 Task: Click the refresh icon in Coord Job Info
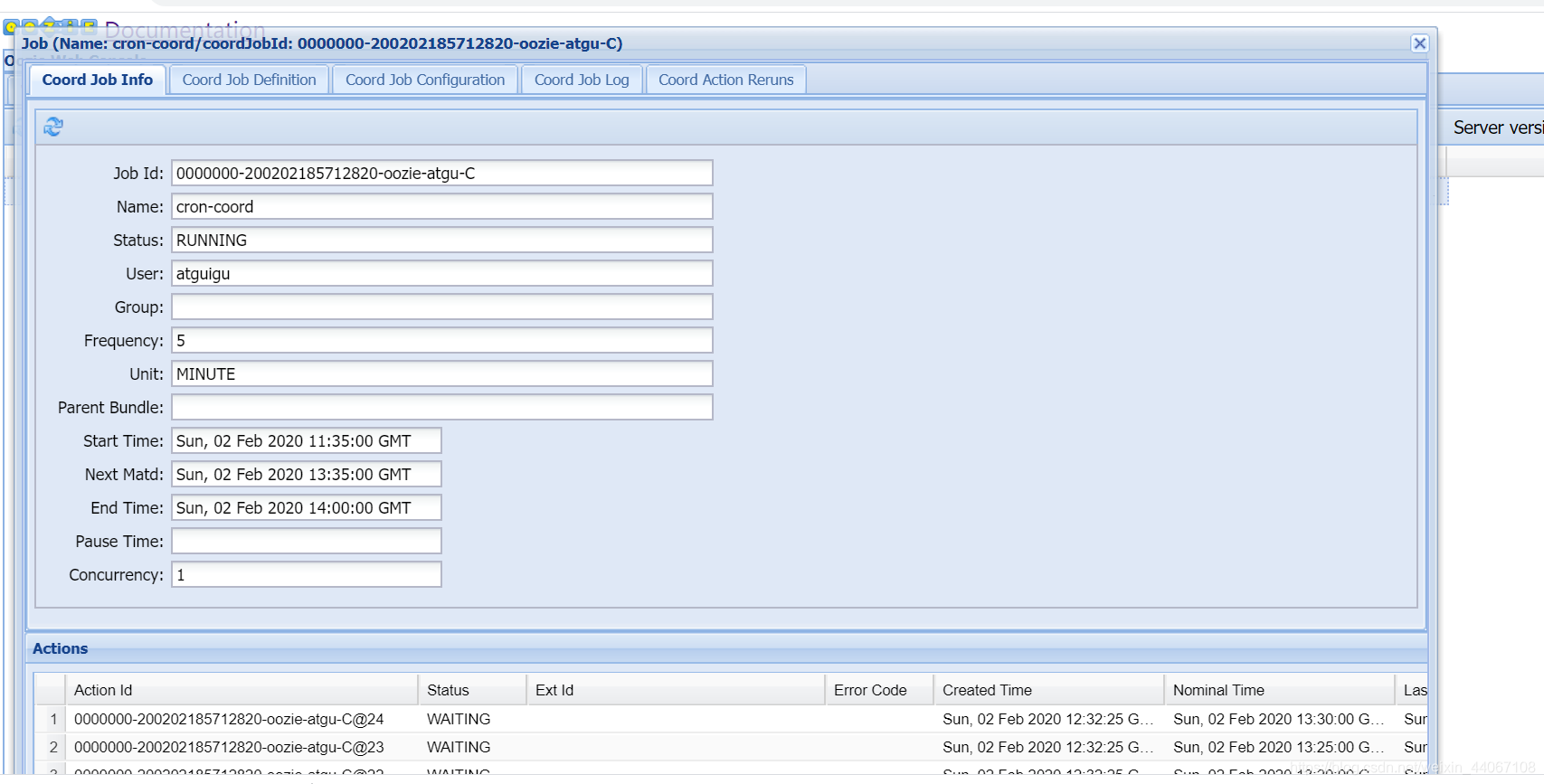click(53, 127)
